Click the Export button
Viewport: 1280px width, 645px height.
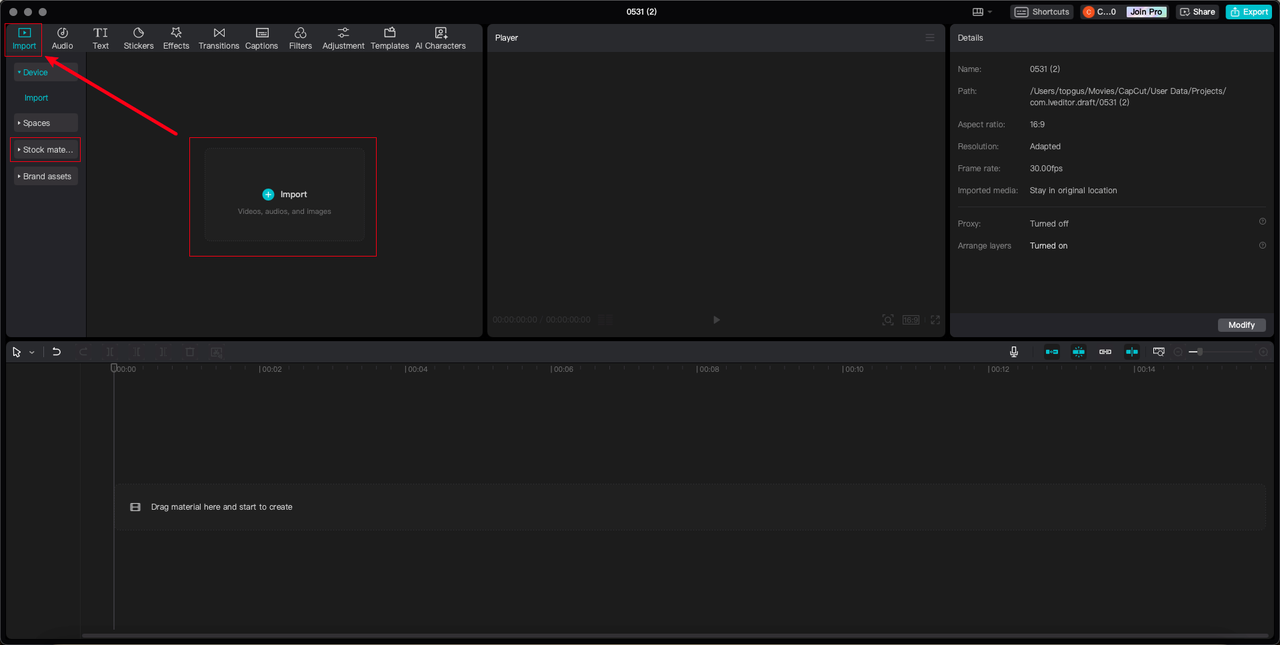click(x=1249, y=12)
